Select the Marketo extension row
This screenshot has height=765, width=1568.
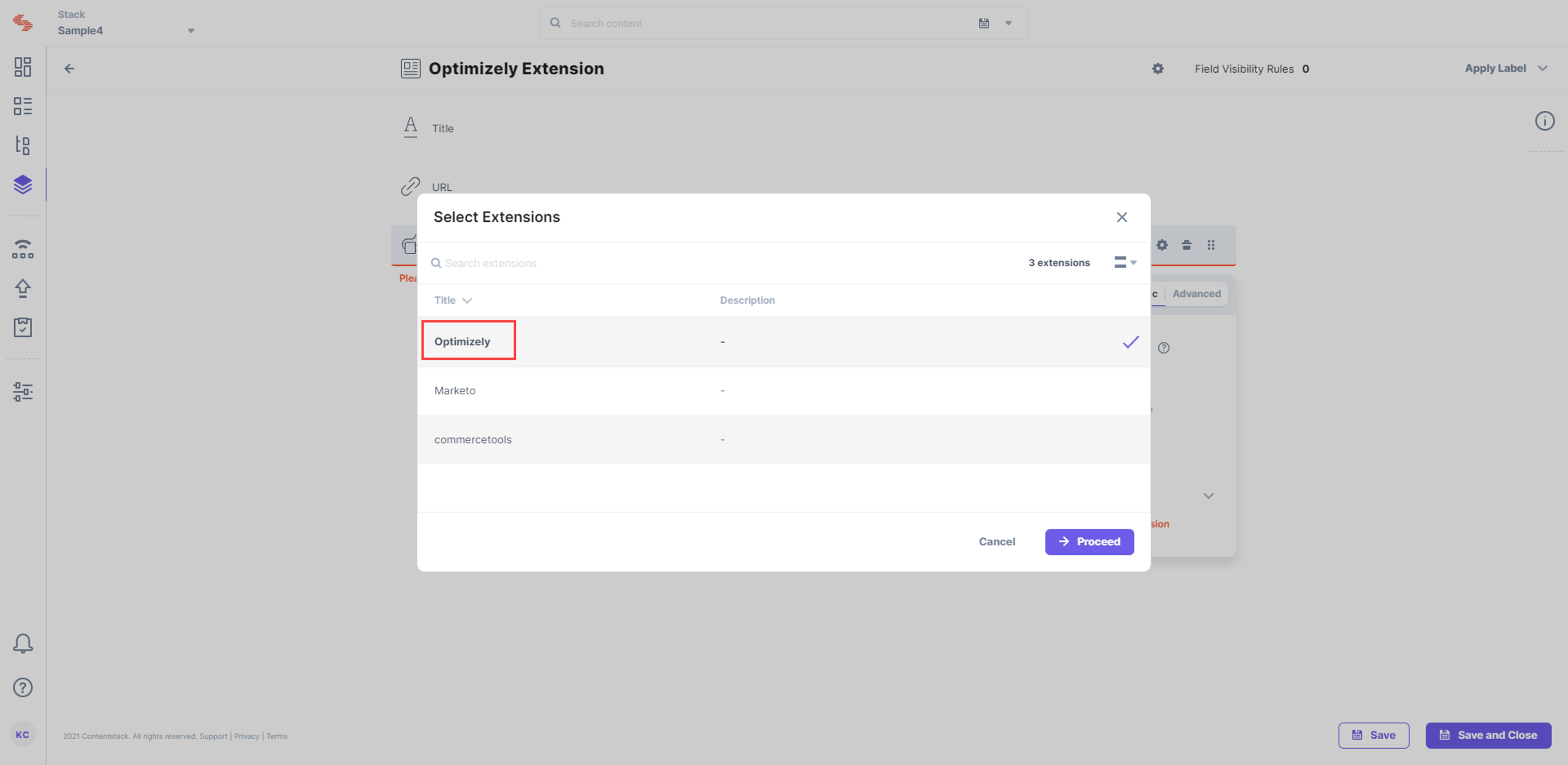click(x=784, y=391)
